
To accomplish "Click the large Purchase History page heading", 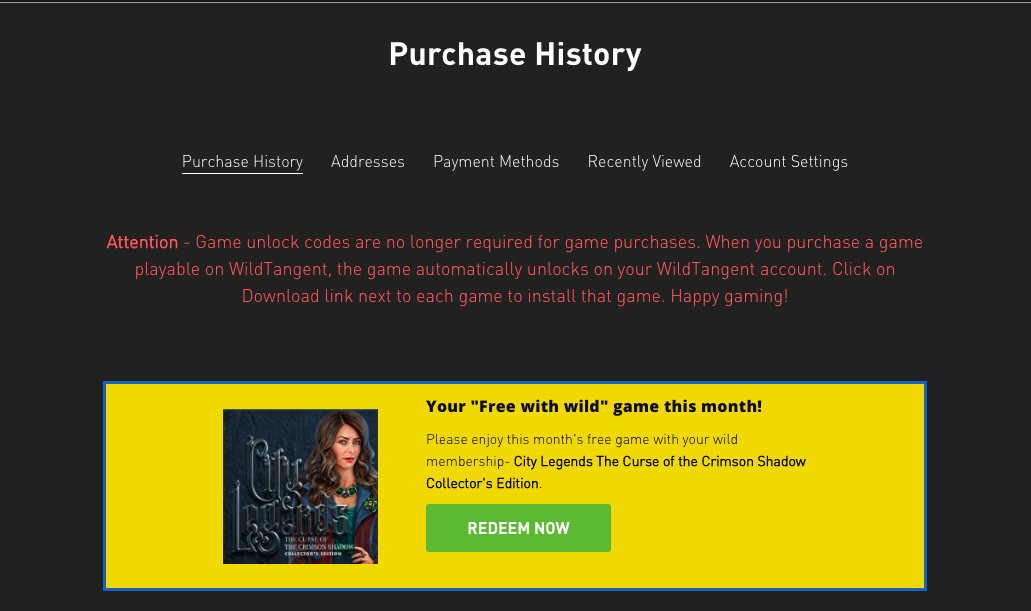I will [515, 55].
